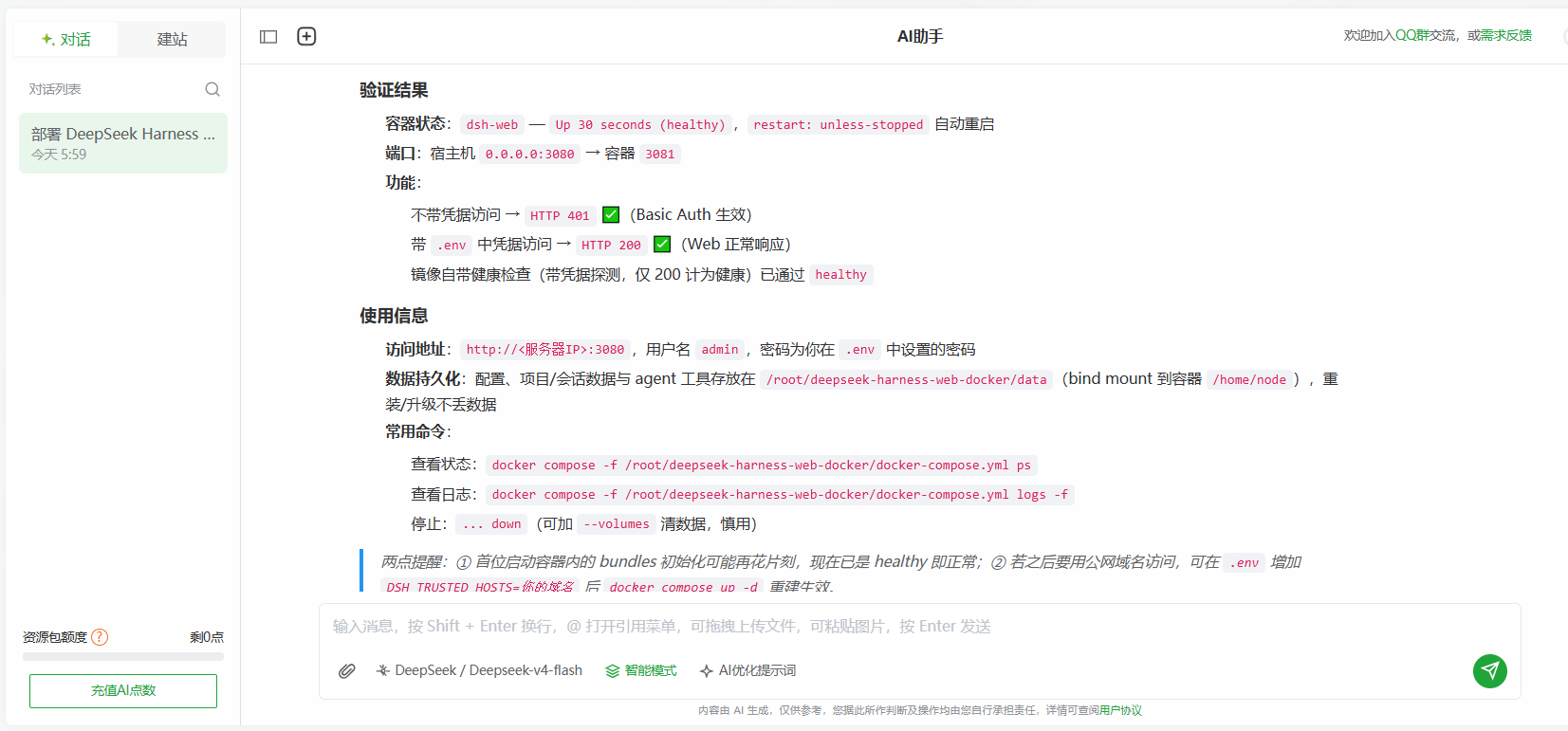Switch to the 建站 tab
This screenshot has width=1568, height=731.
tap(172, 39)
